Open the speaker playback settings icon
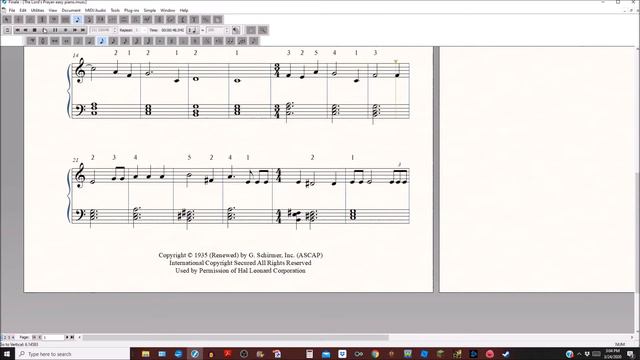 pyautogui.click(x=236, y=30)
